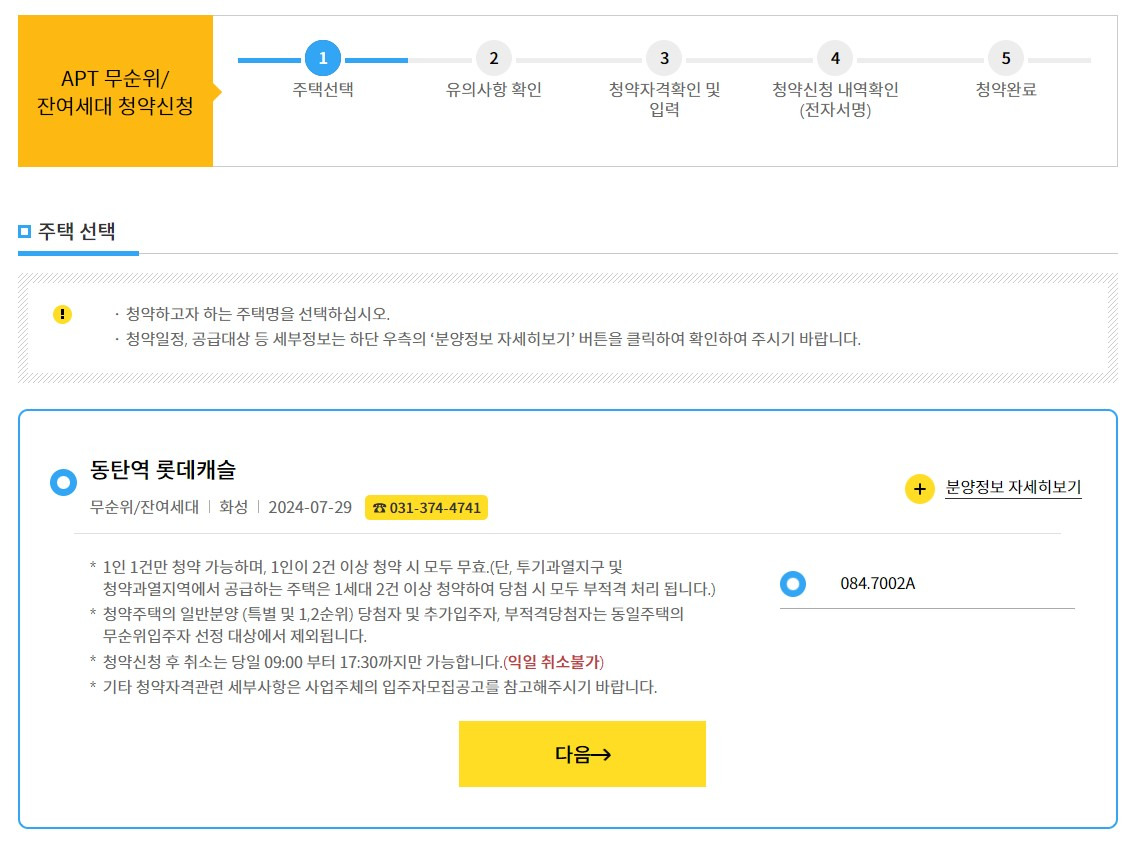Click the notice line starting 청약일정, 공급대상

[493, 339]
